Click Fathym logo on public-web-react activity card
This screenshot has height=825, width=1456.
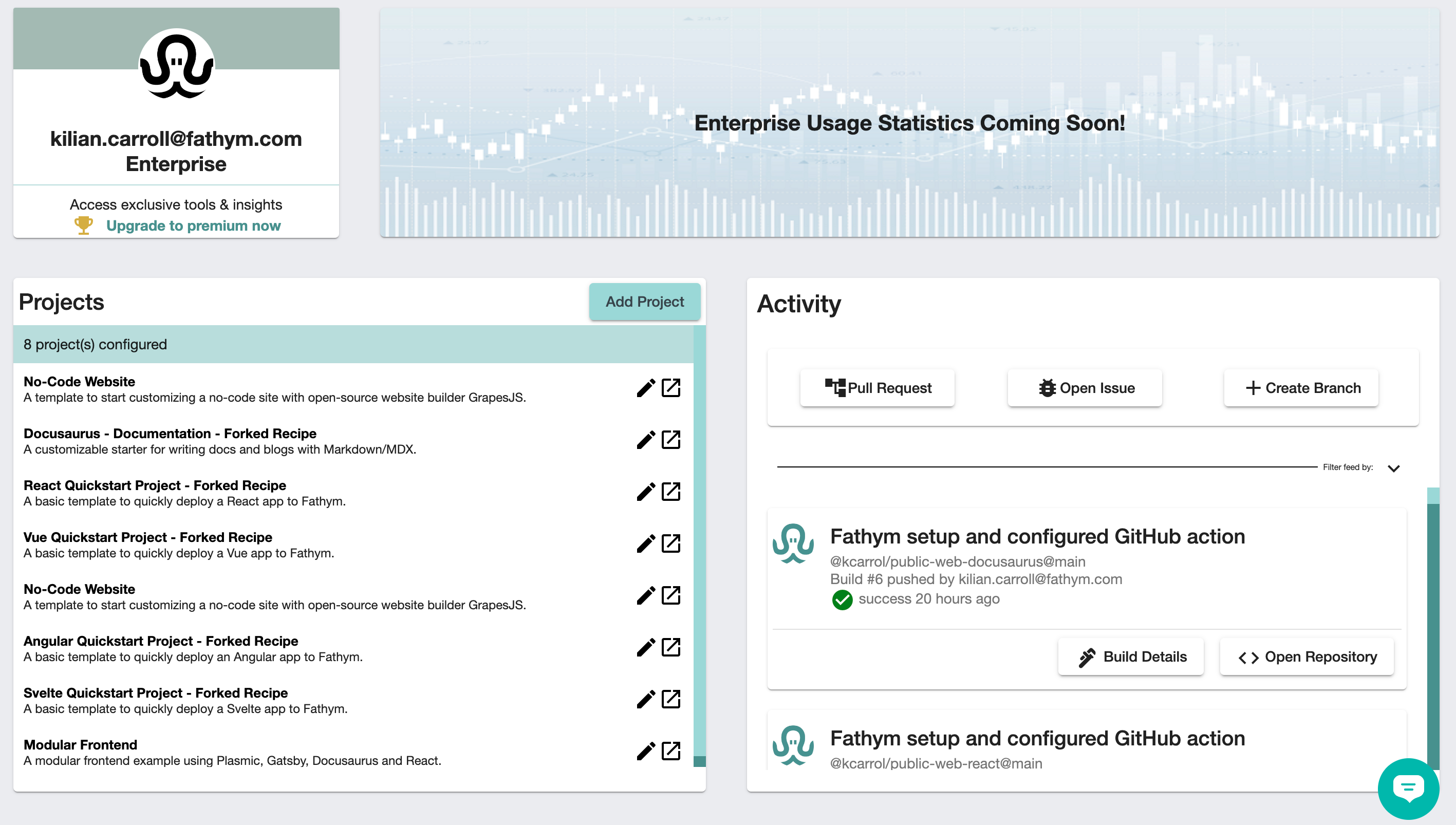coord(793,746)
